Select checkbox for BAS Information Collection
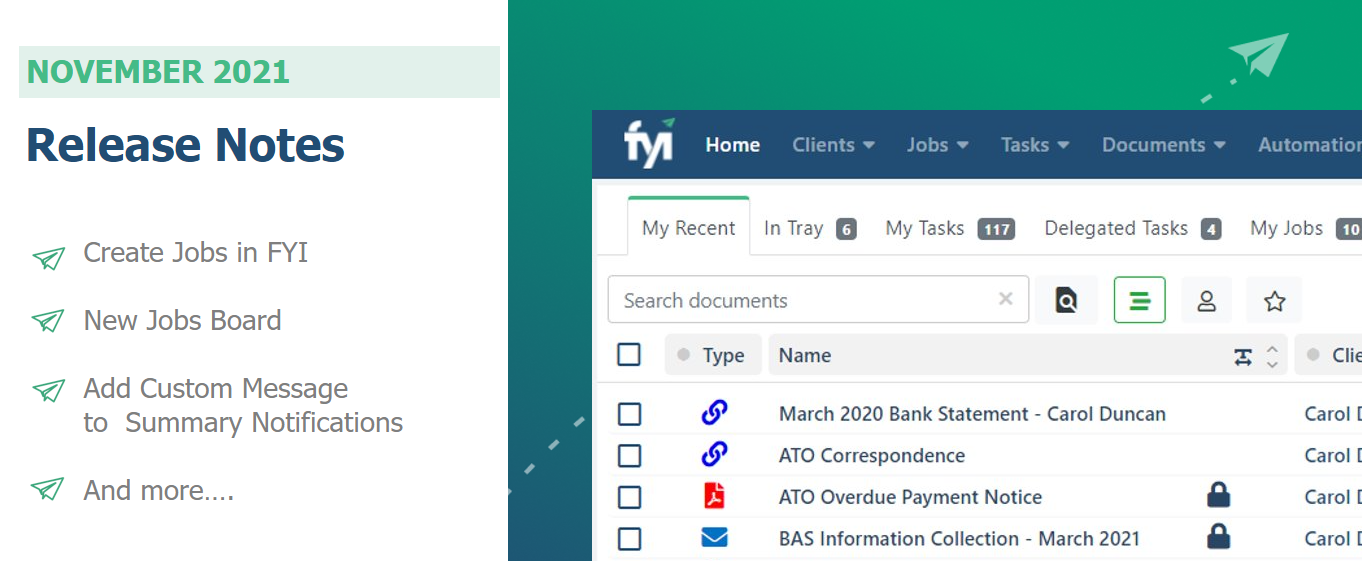 629,539
